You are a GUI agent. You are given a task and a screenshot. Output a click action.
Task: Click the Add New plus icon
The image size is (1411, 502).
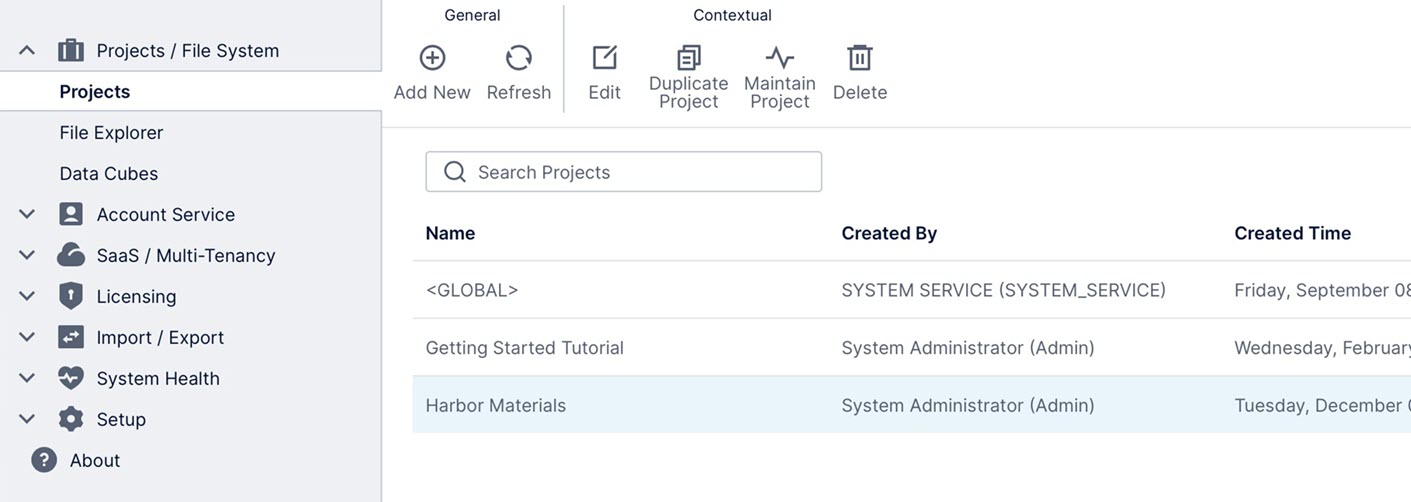pos(432,58)
